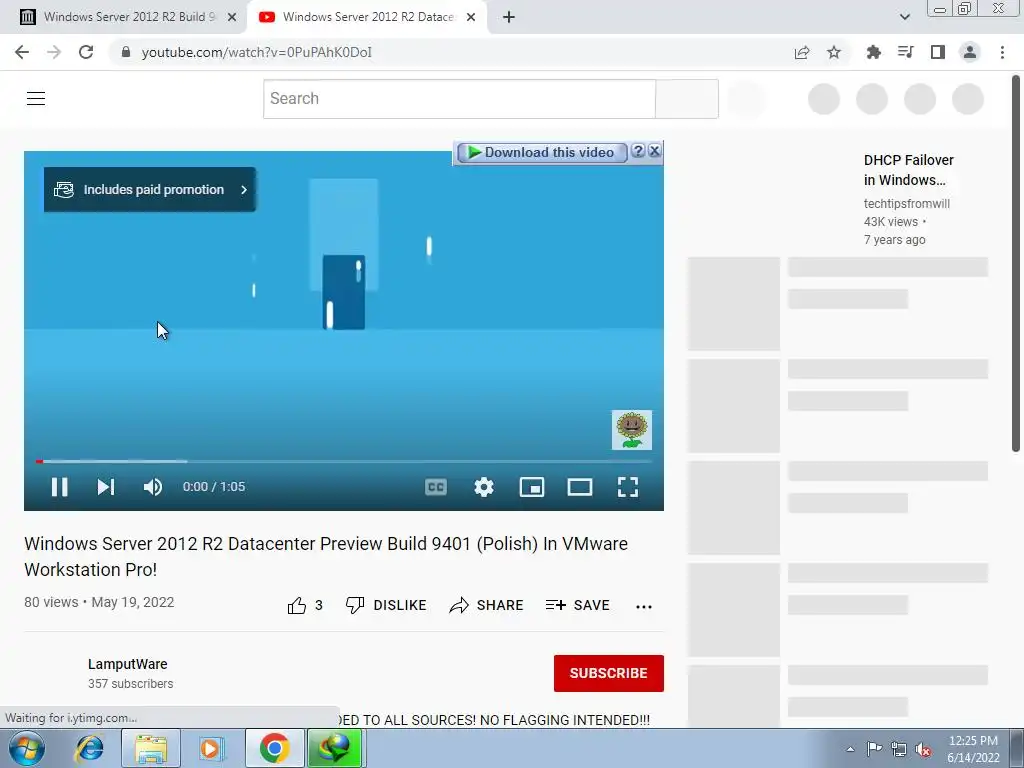Pause the video

(59, 487)
